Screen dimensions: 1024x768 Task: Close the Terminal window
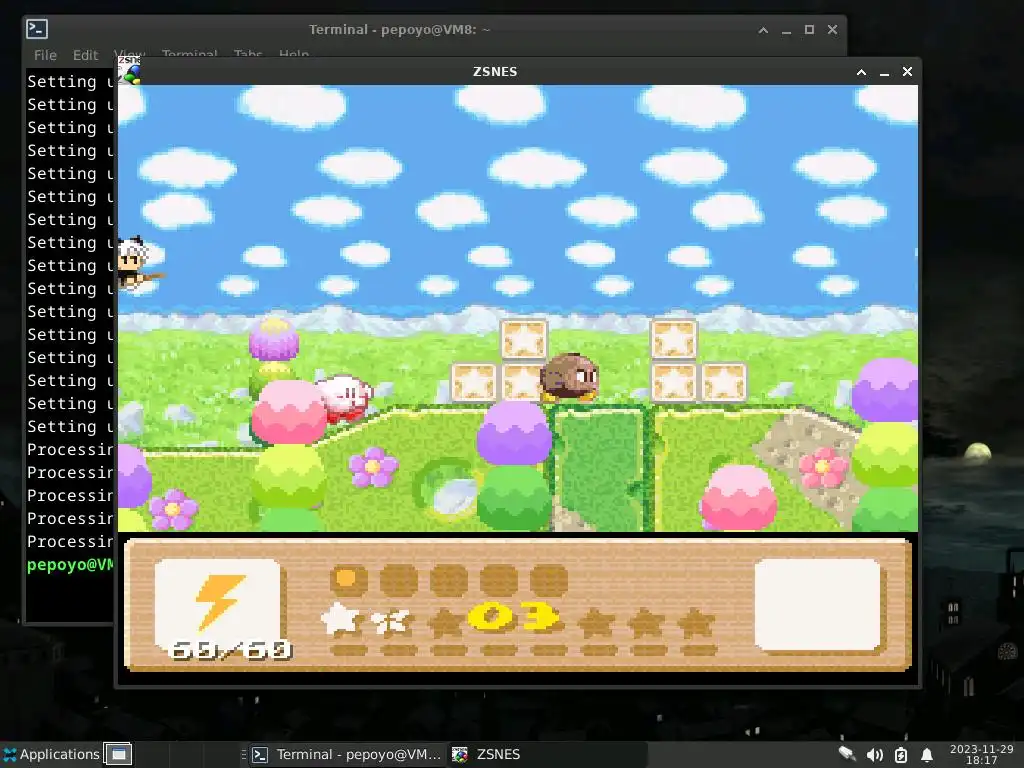click(832, 30)
